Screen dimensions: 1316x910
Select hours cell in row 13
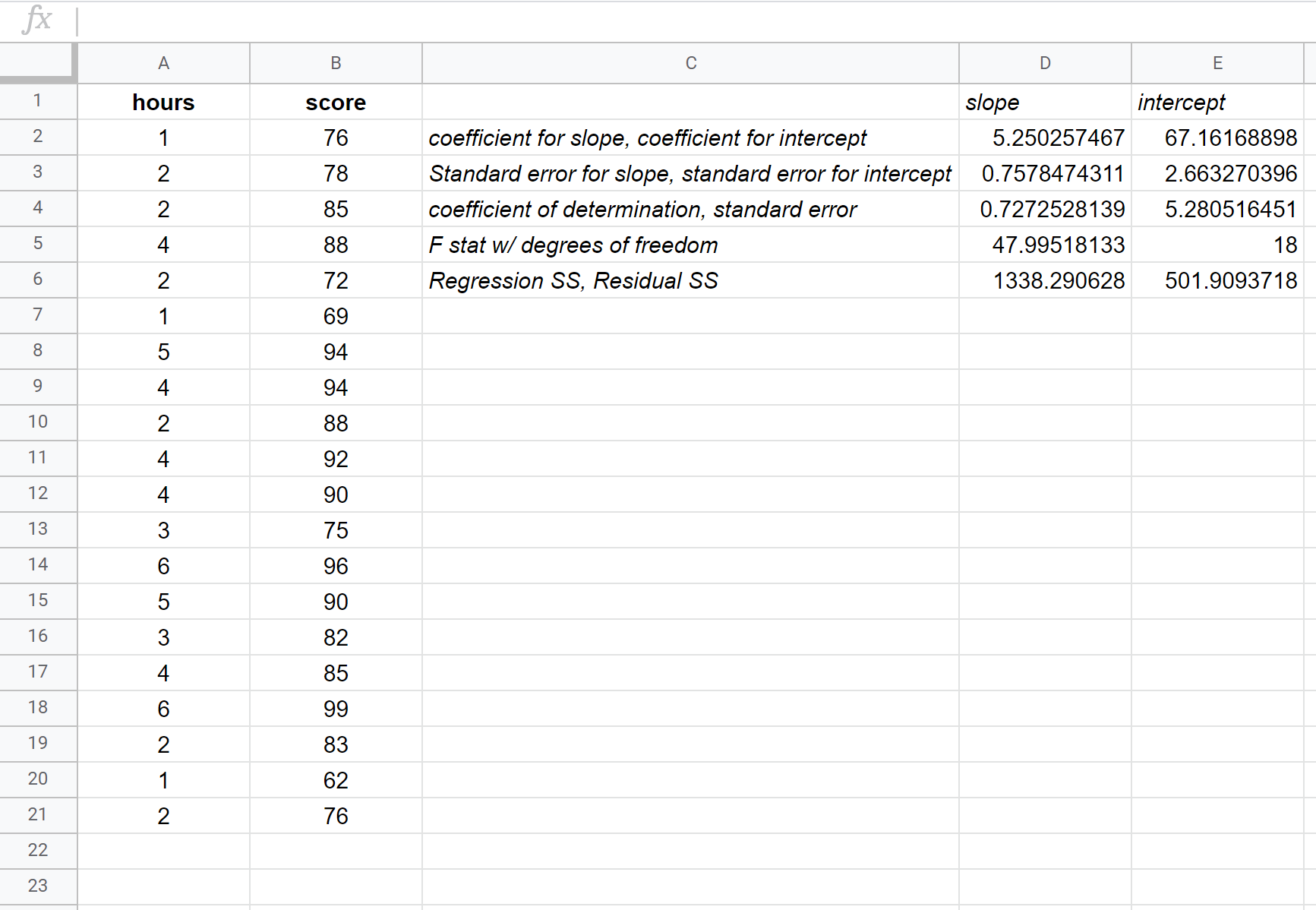[163, 530]
